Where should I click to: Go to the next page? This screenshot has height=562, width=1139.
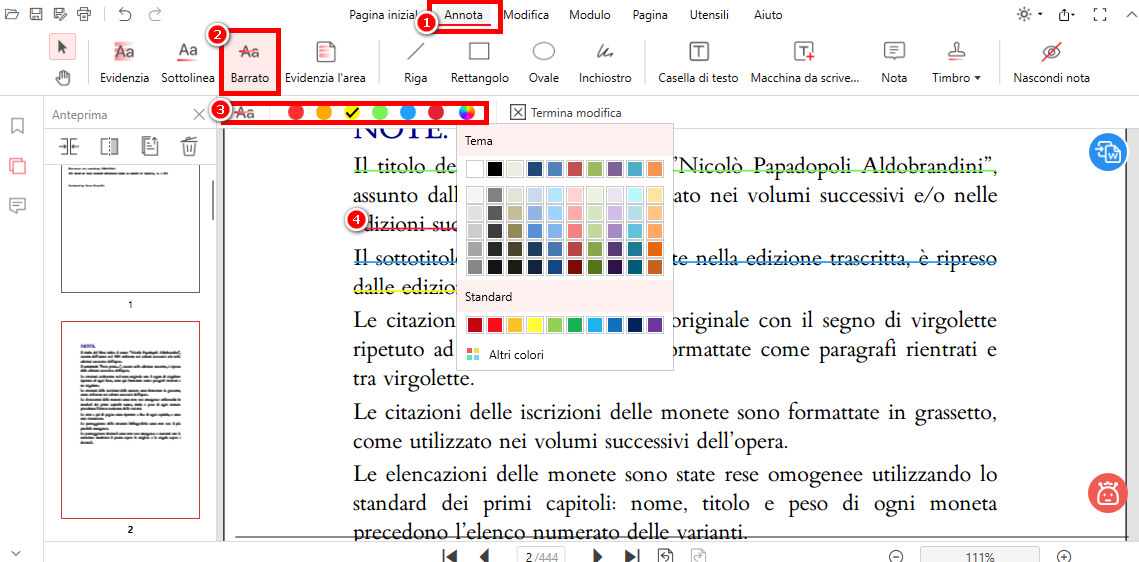(598, 556)
